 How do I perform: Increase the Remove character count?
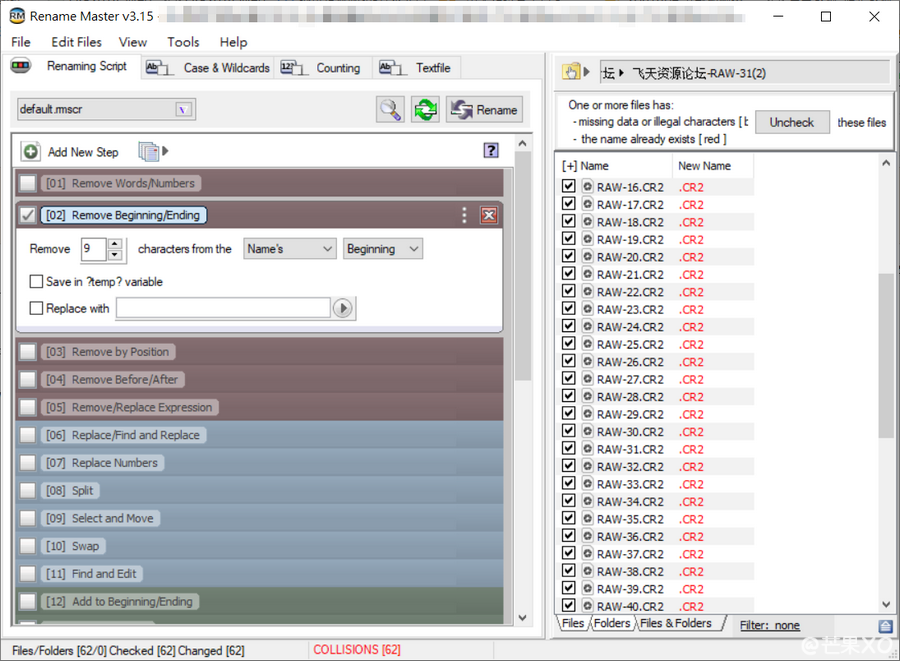coord(115,243)
